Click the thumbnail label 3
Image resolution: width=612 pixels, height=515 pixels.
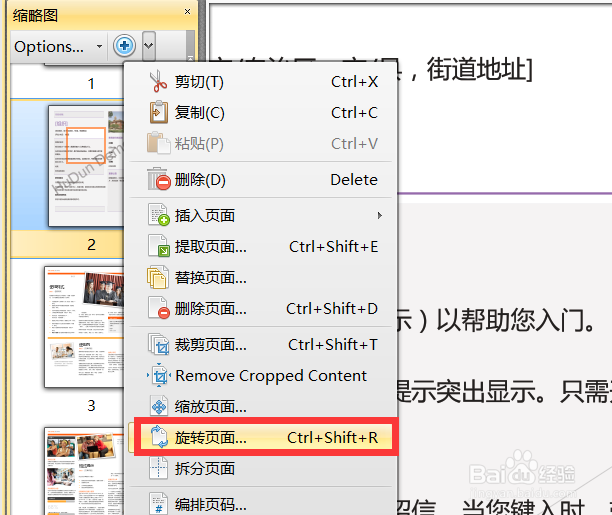point(91,405)
